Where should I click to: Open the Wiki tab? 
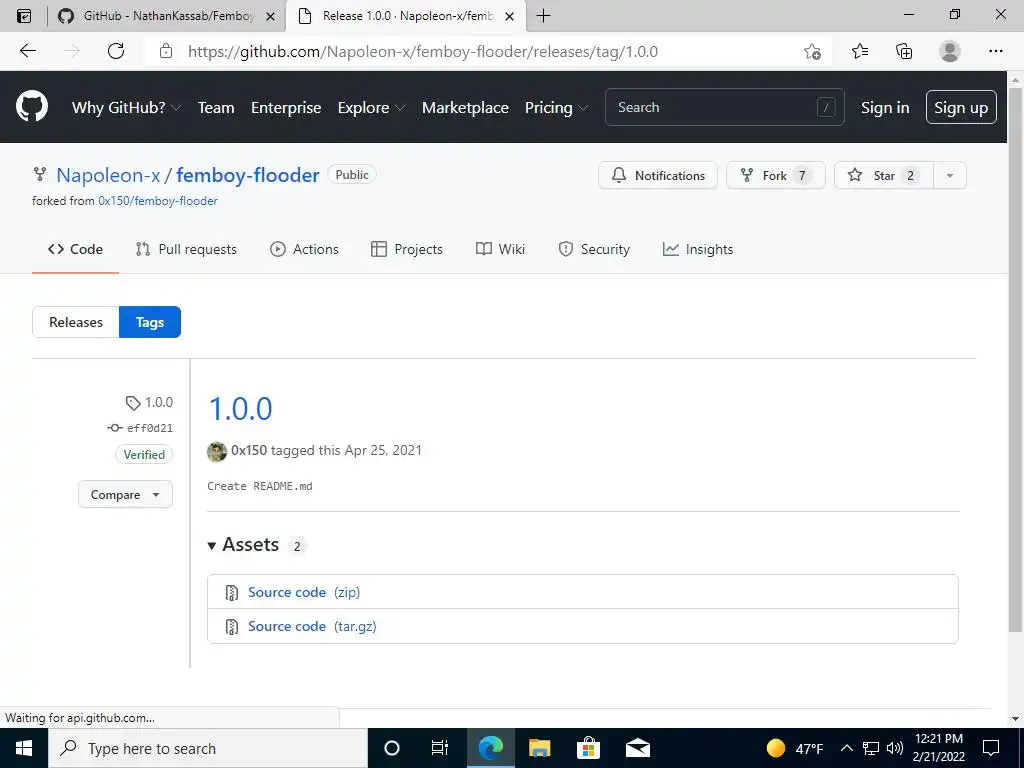(500, 249)
